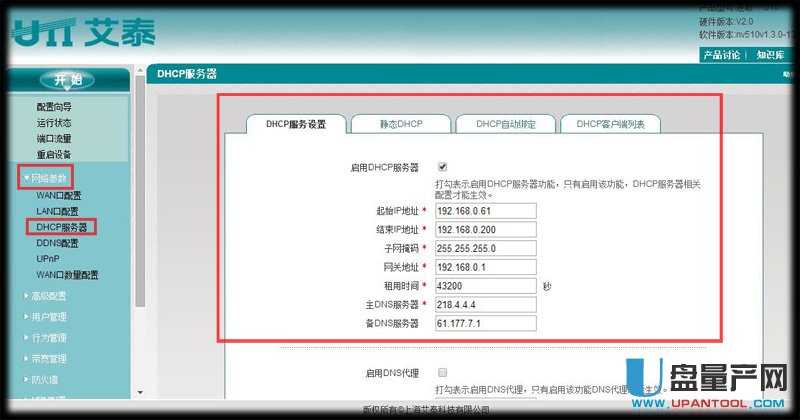The height and width of the screenshot is (420, 800).
Task: Click the sidebar scrollbar down arrow
Action: [139, 392]
